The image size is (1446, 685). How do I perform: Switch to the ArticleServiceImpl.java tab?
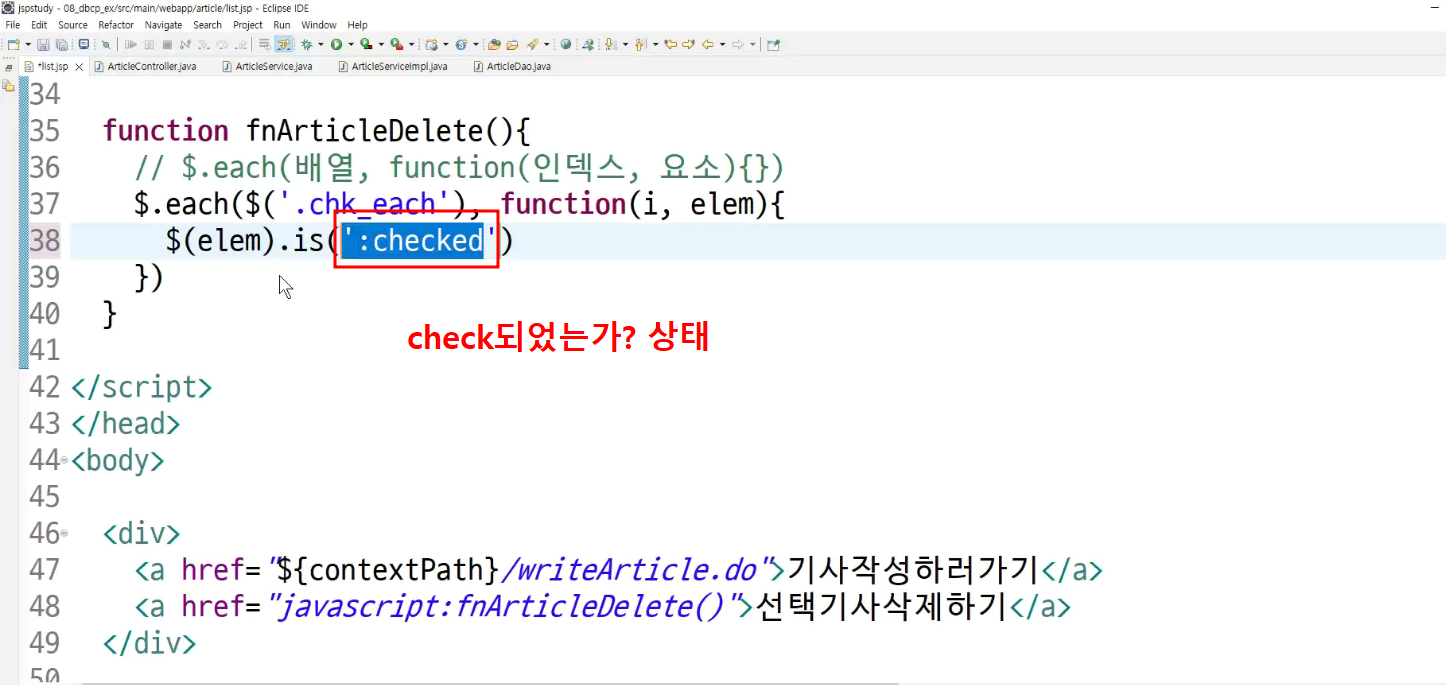[393, 66]
